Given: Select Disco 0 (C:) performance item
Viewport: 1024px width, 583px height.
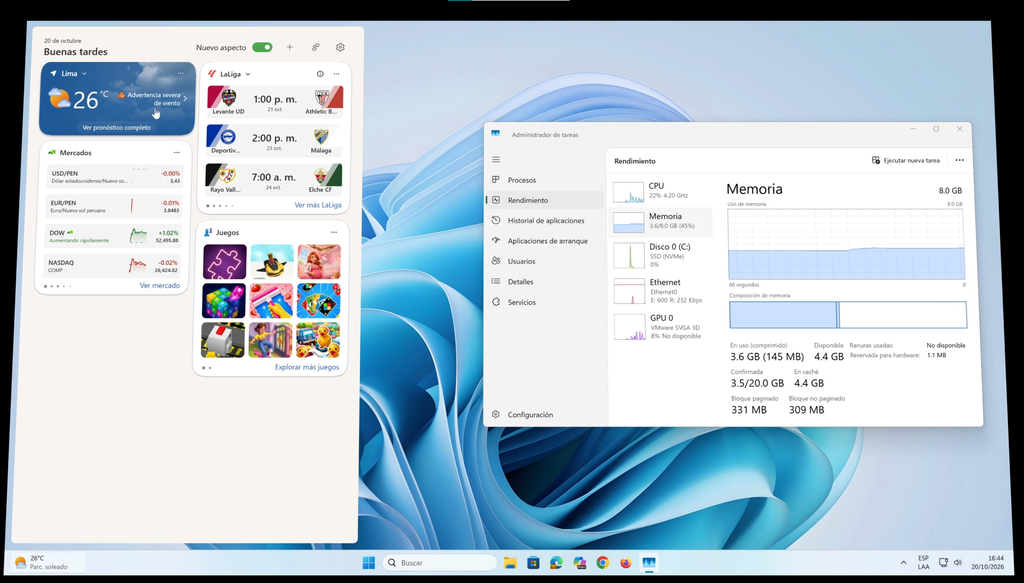Looking at the screenshot, I should coord(661,255).
